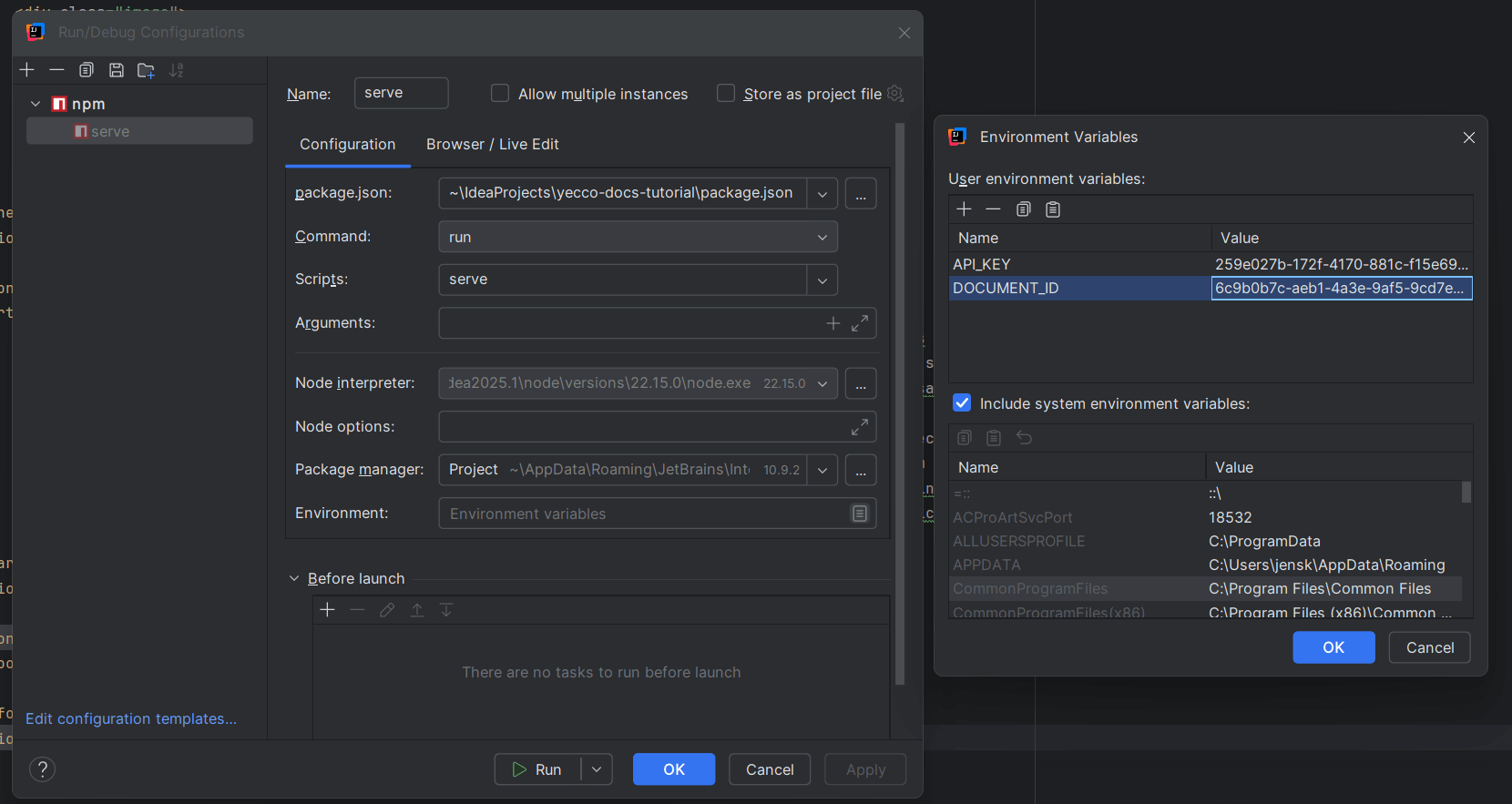Click the Name field containing serve
Screen dimensions: 1512x804
click(401, 93)
